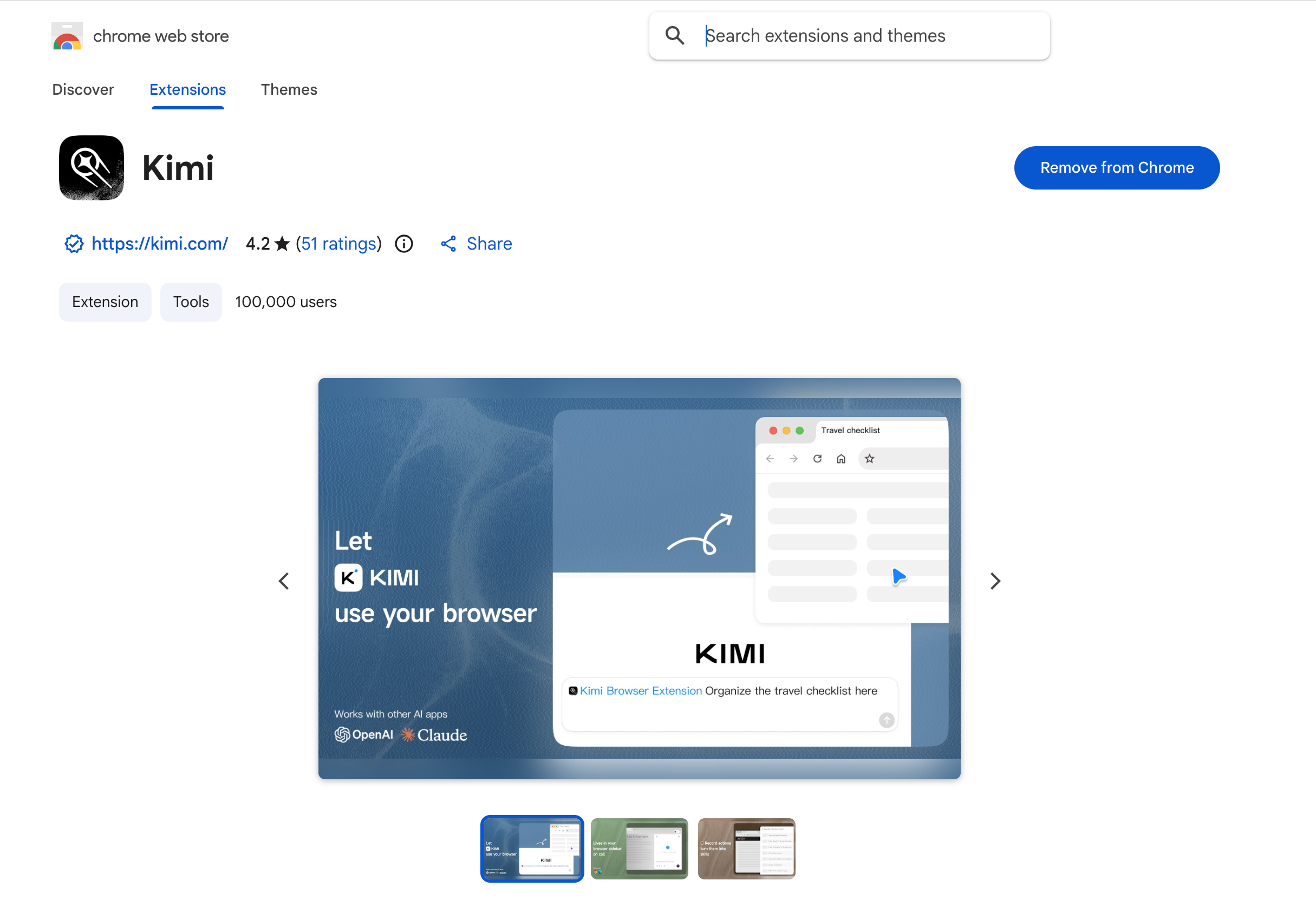Select the green sidebar screenshot thumbnail
Image resolution: width=1316 pixels, height=900 pixels.
639,849
